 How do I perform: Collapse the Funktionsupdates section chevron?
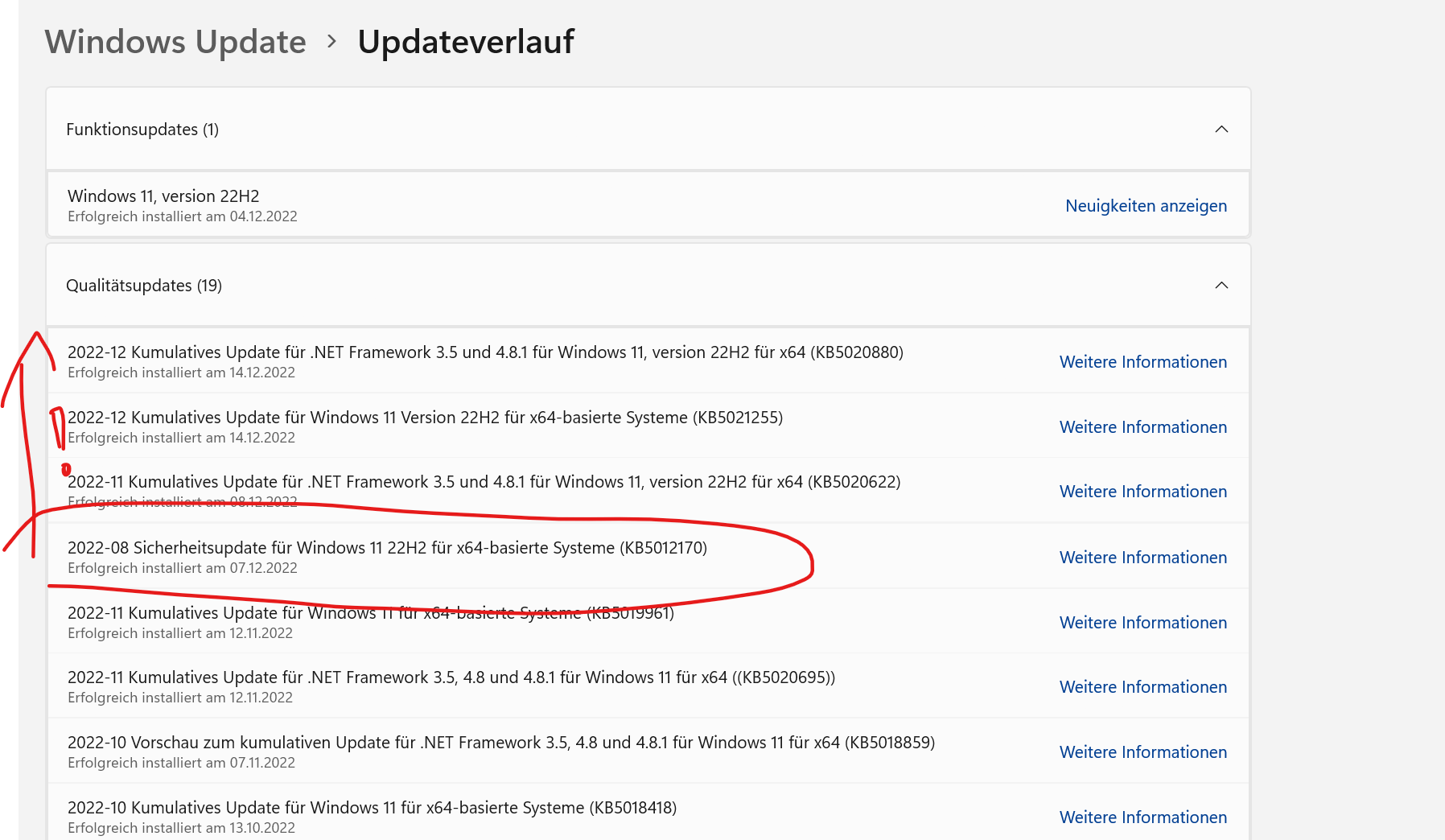click(x=1221, y=130)
